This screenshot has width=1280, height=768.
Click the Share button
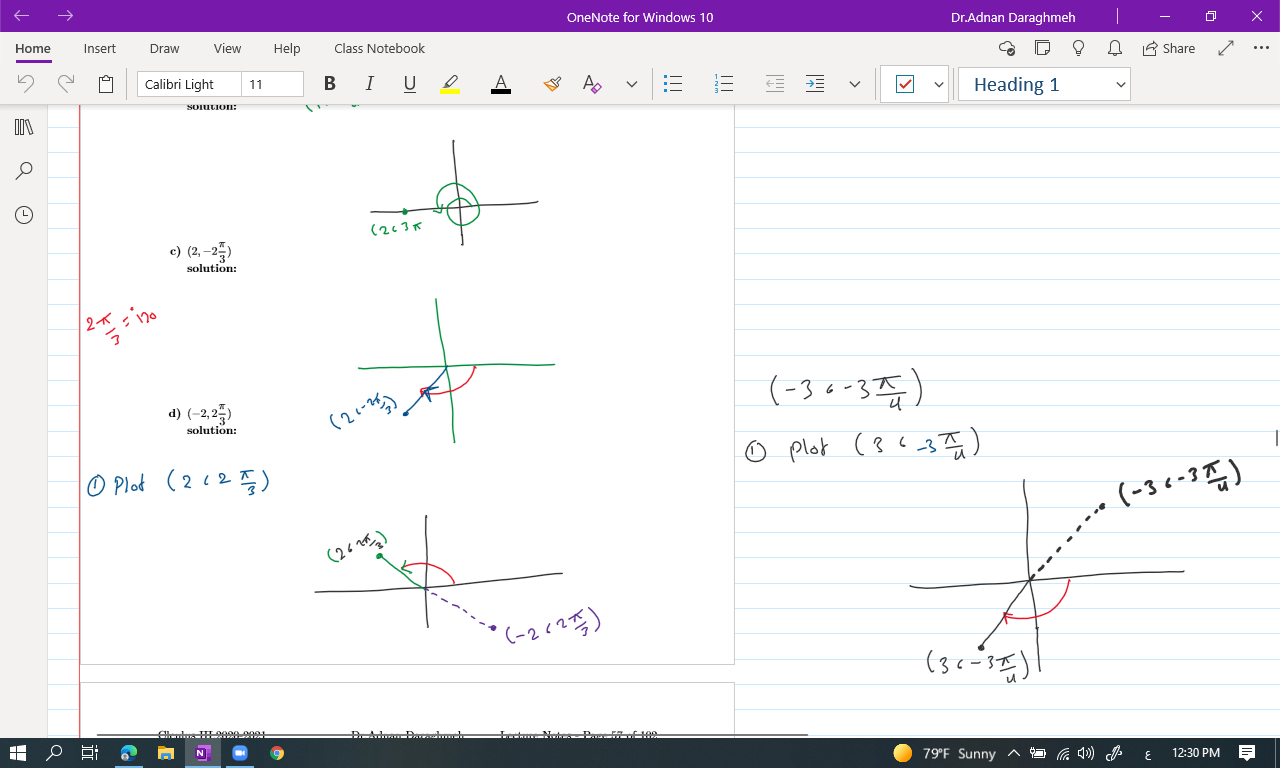[1168, 48]
